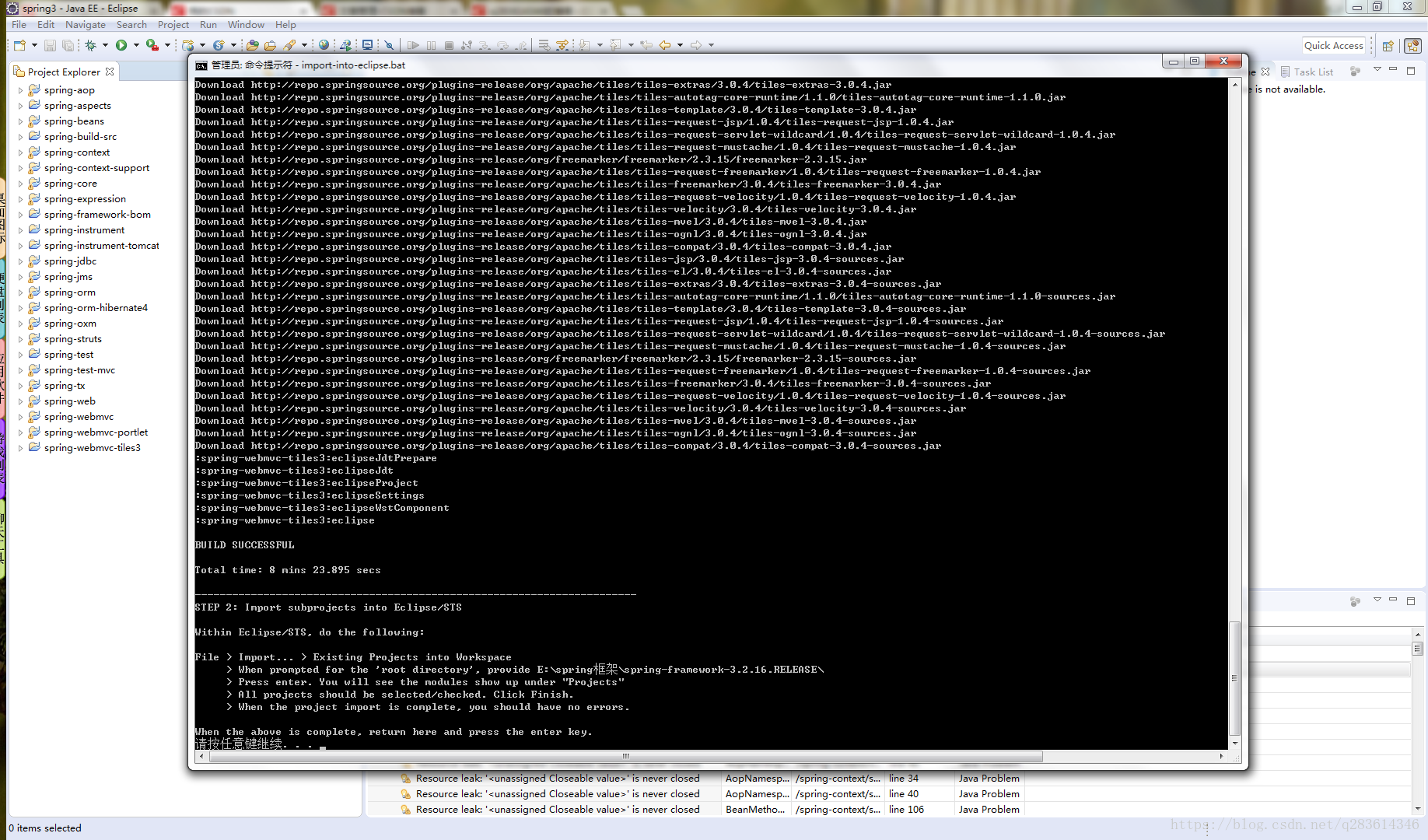Click the console scrollbar up arrow
The height and width of the screenshot is (840, 1428).
[1234, 84]
